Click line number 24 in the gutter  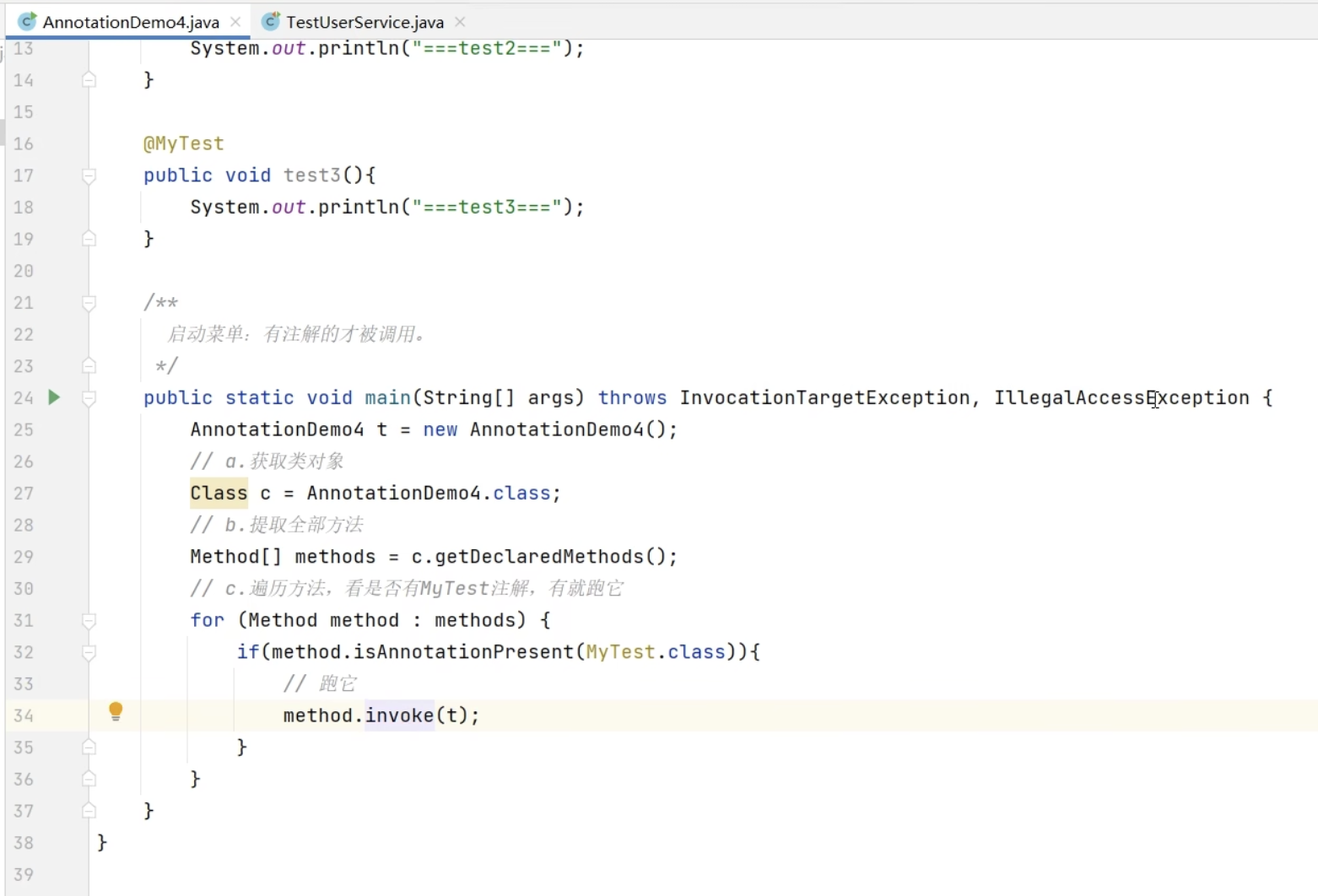[x=24, y=397]
